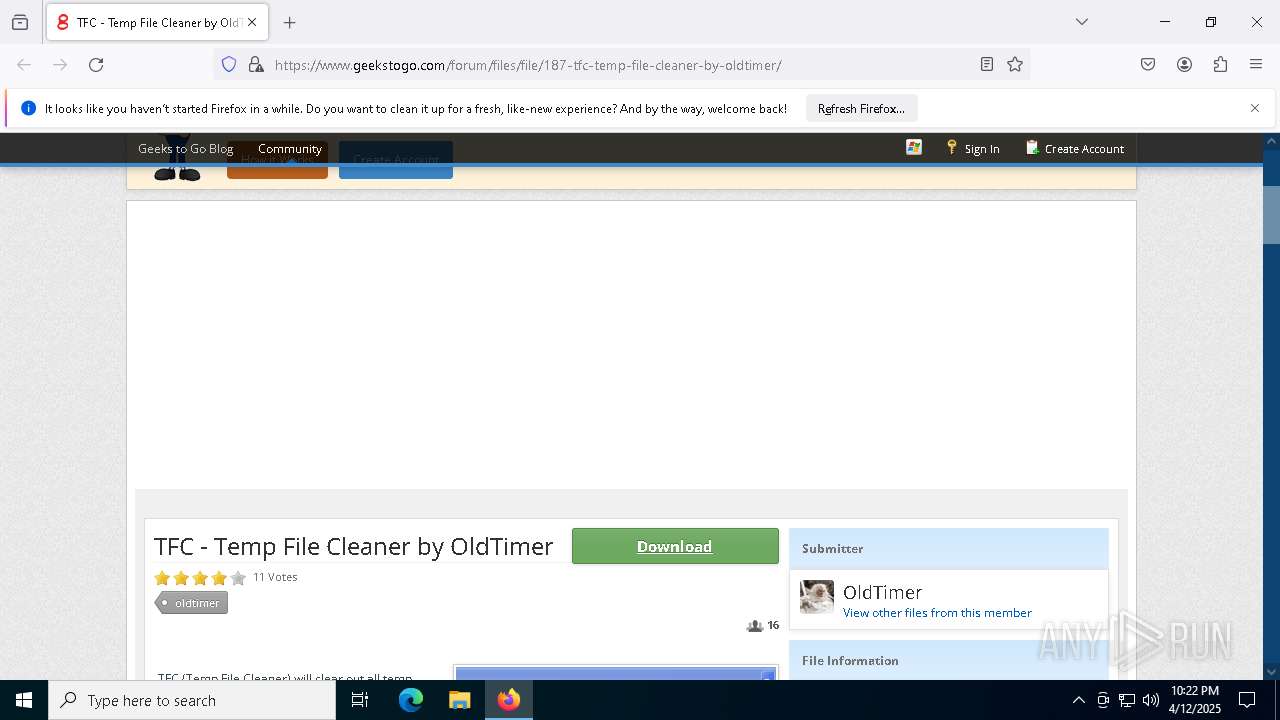Open the volume control tray icon
1280x720 pixels.
pyautogui.click(x=1151, y=700)
